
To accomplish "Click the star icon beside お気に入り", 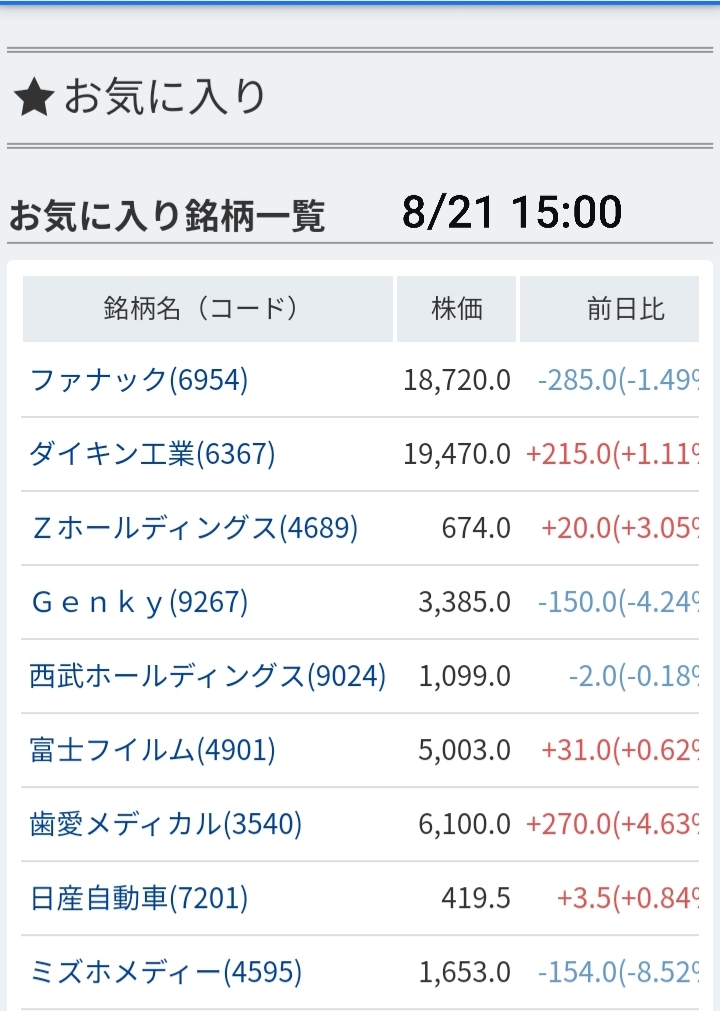I will coord(32,98).
